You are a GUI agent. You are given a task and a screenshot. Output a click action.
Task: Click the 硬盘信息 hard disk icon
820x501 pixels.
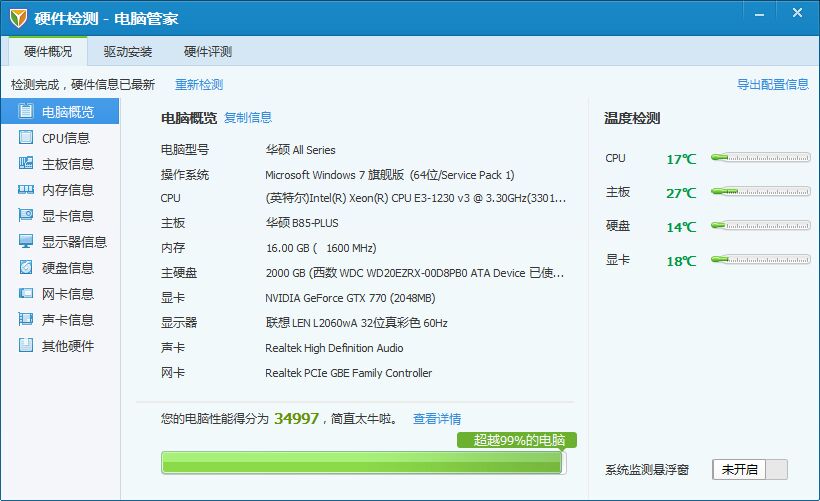25,267
